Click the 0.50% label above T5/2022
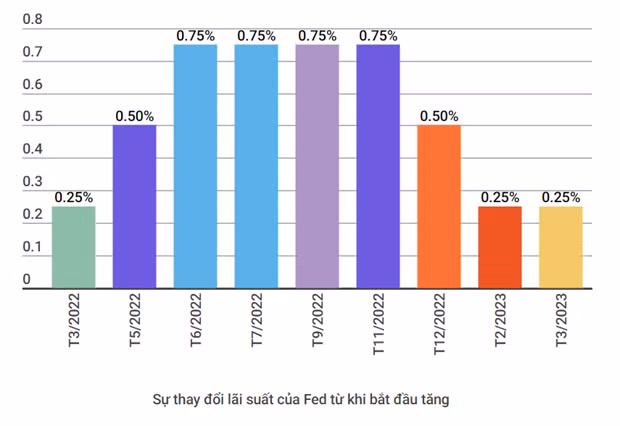This screenshot has height=426, width=620. (134, 116)
